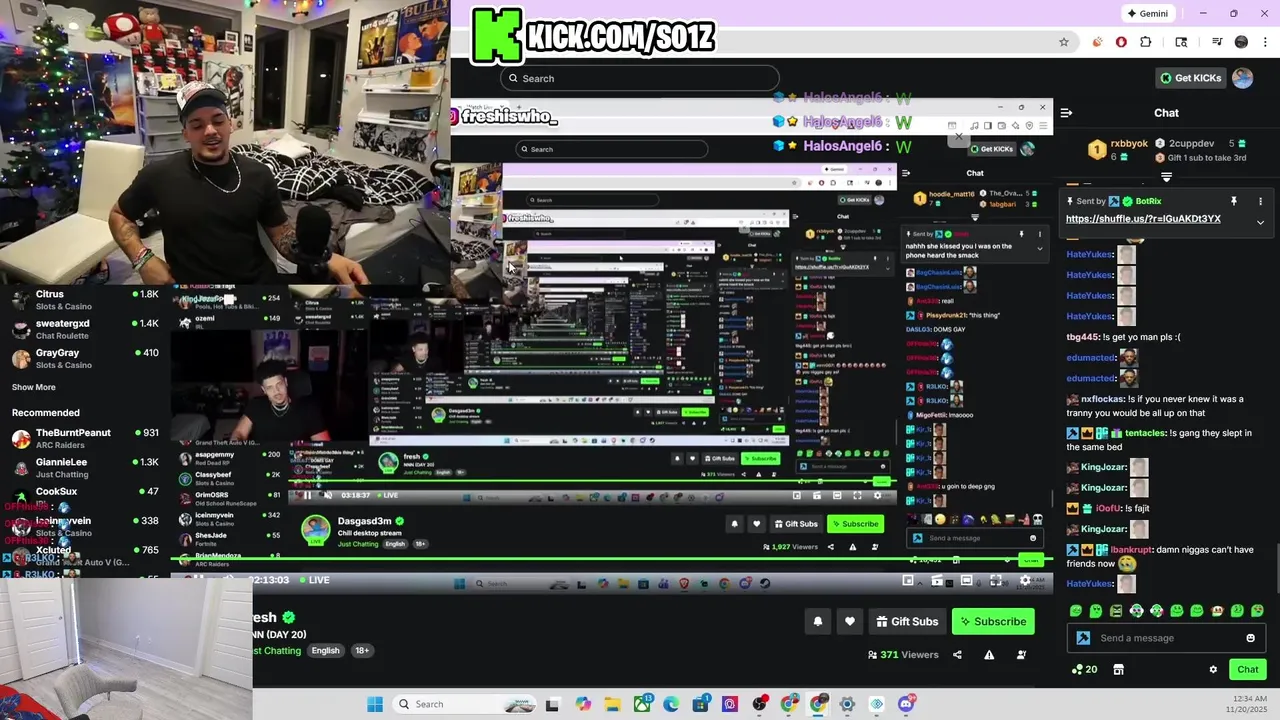
Task: Open TheBurntPeanut recommended channel
Action: coord(85,438)
